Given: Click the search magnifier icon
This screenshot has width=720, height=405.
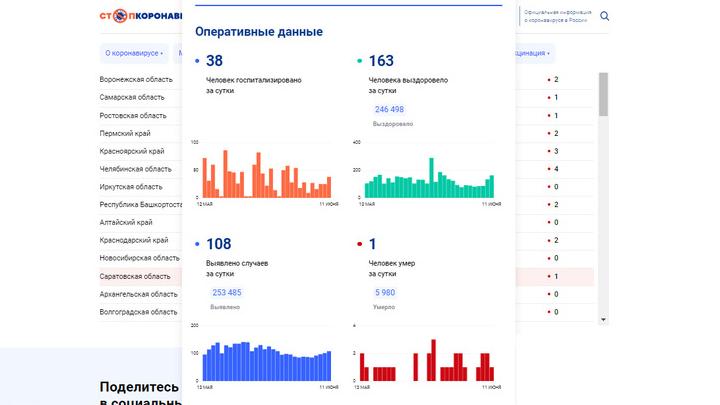Looking at the screenshot, I should point(604,16).
